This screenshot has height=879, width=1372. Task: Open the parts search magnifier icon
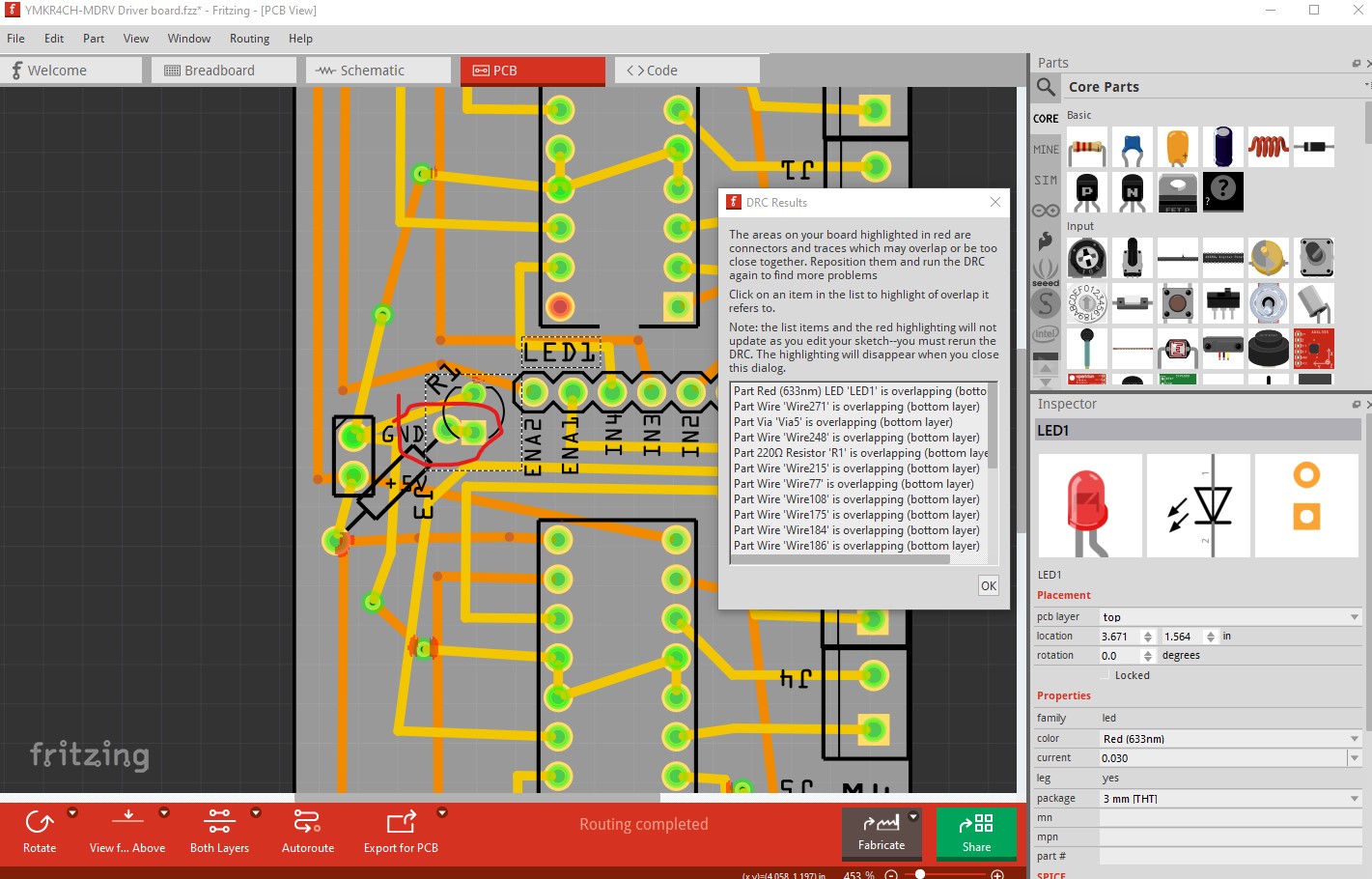pos(1046,87)
